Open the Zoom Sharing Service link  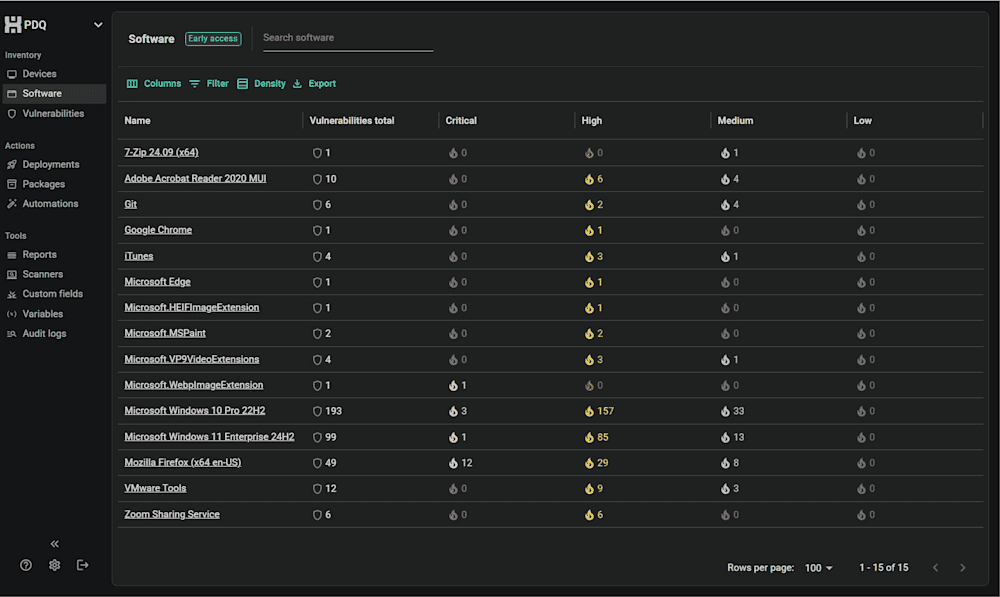(x=172, y=514)
